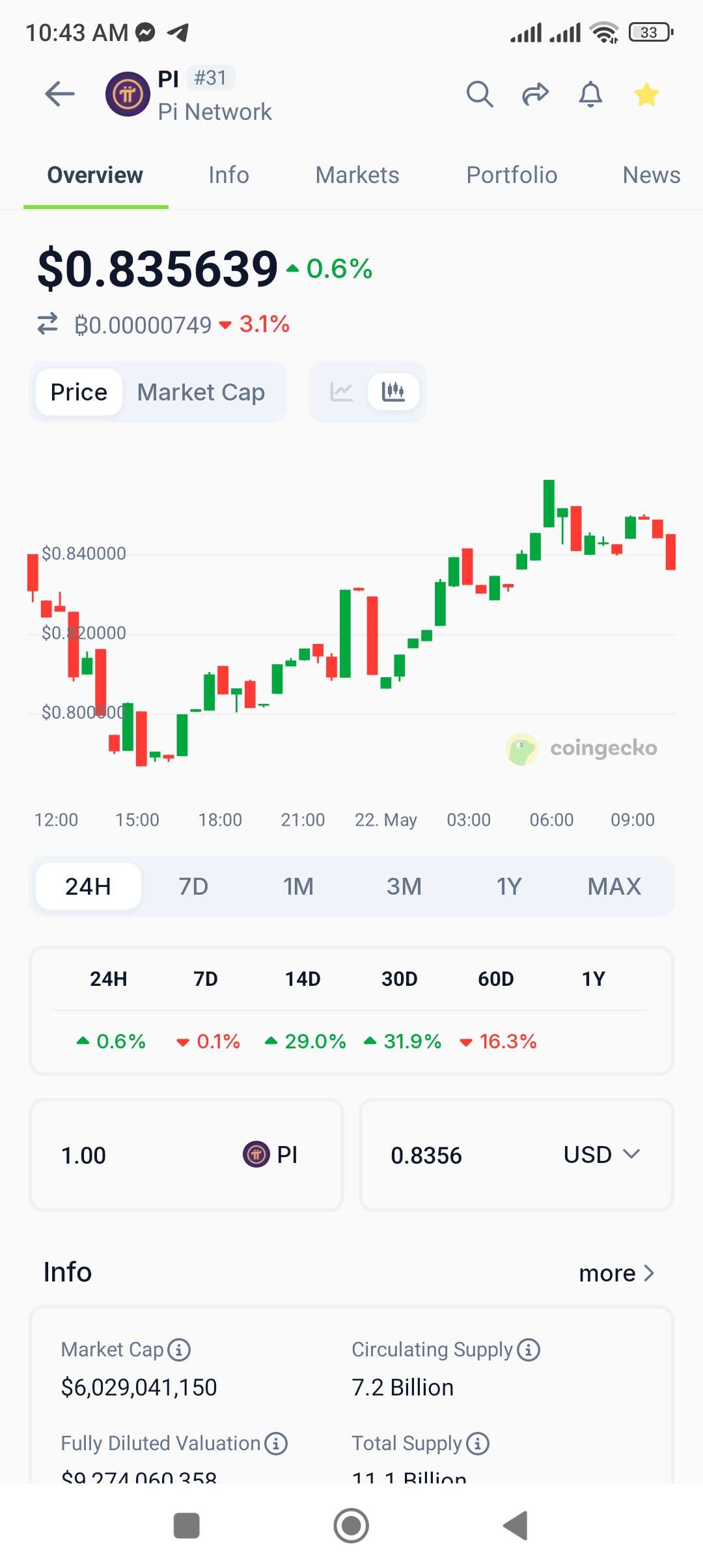Select the Price chart toggle
The height and width of the screenshot is (1568, 703).
[79, 392]
